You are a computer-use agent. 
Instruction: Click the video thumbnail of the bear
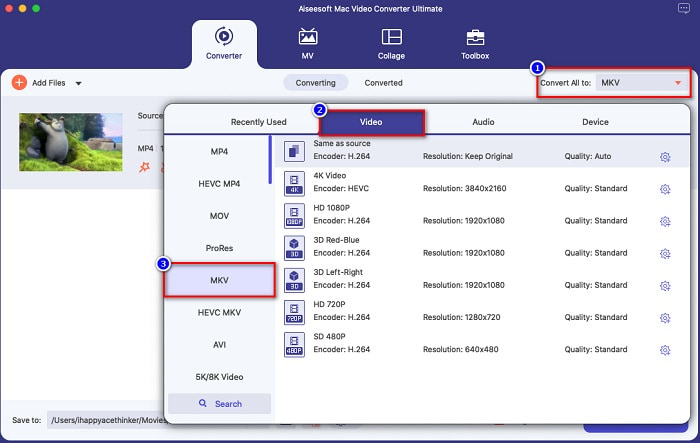pyautogui.click(x=71, y=142)
